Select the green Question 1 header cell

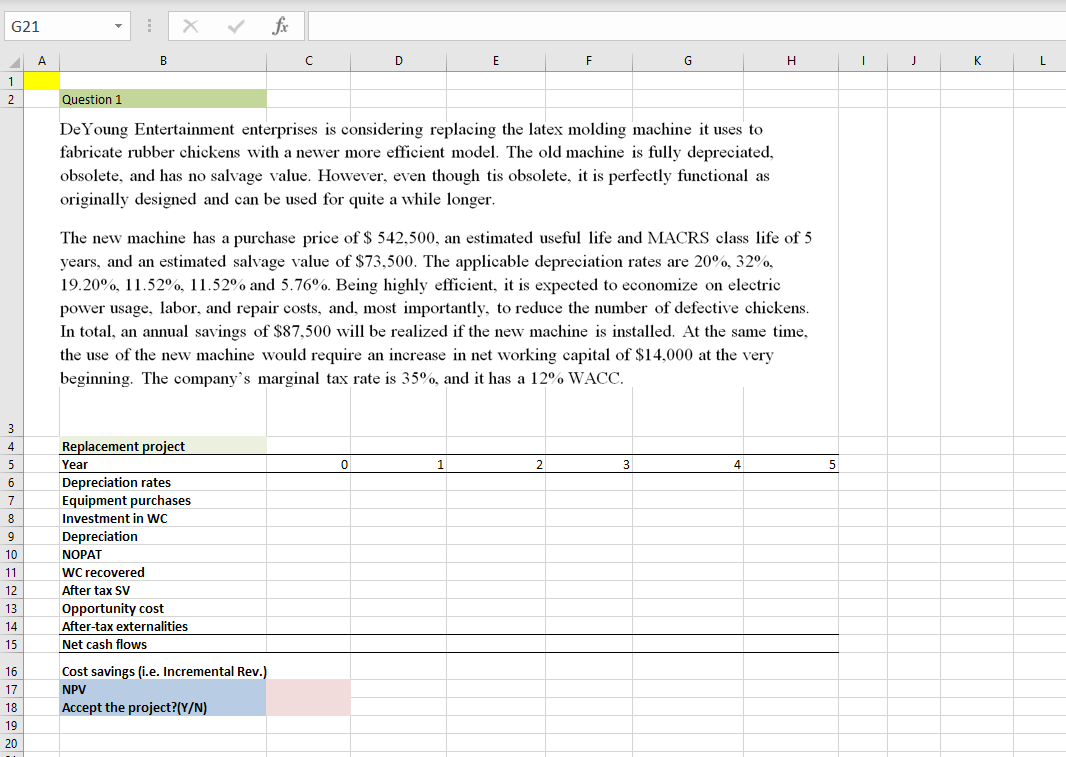163,99
